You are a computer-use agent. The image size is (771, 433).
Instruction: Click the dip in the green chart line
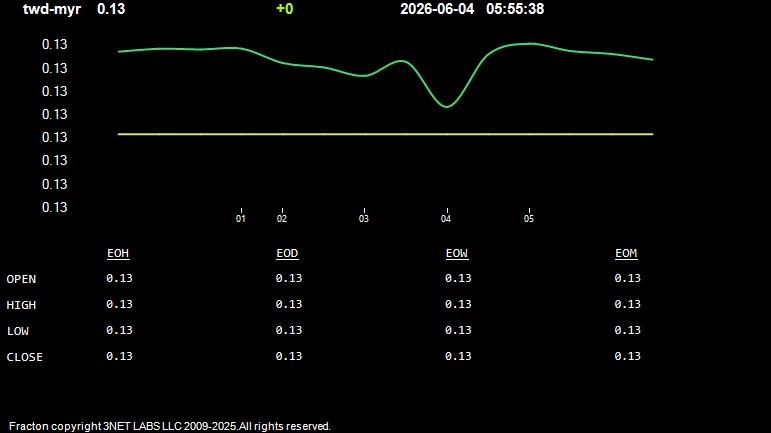pyautogui.click(x=446, y=106)
